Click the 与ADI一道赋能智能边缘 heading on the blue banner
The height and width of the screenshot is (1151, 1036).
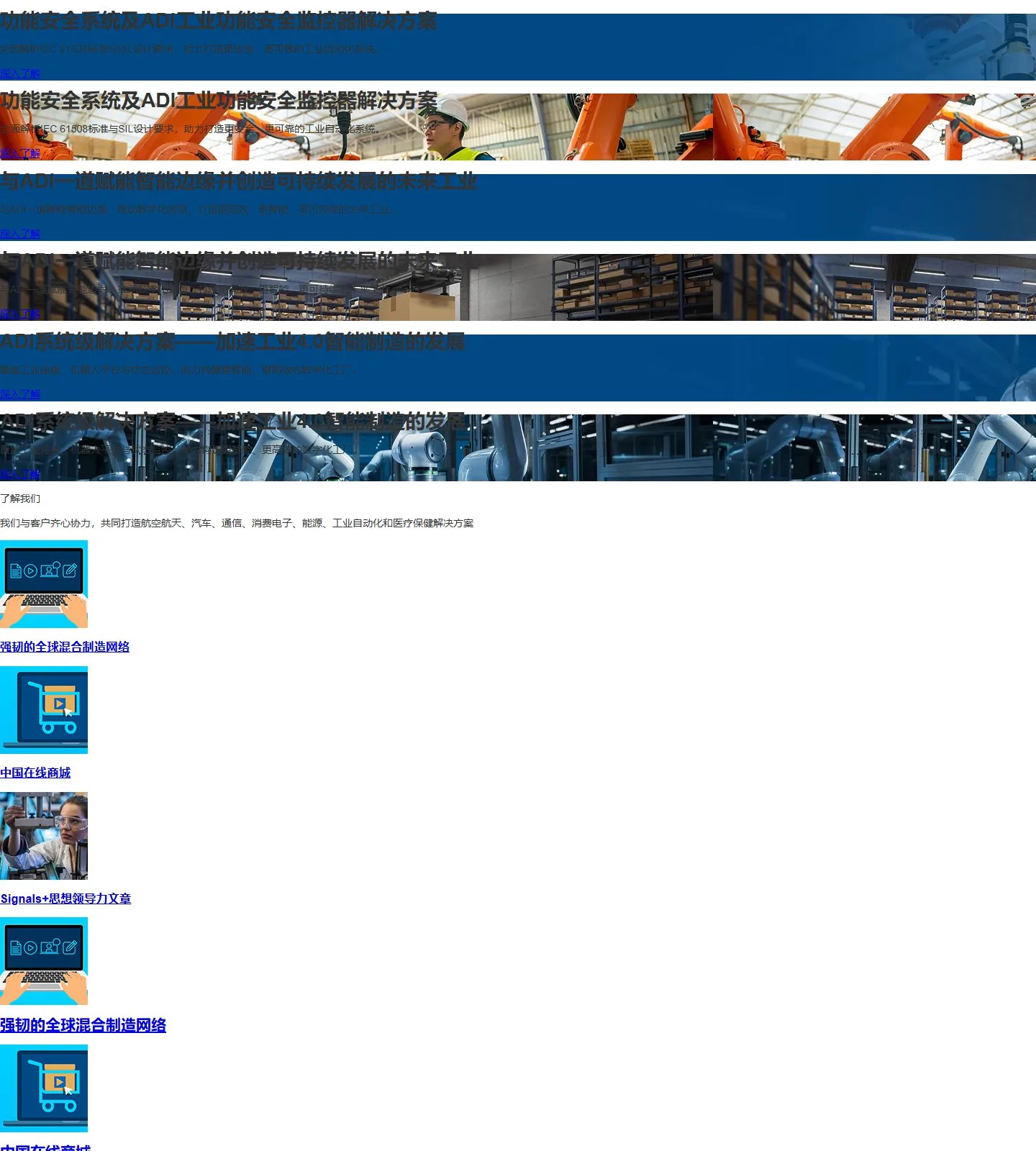click(238, 181)
